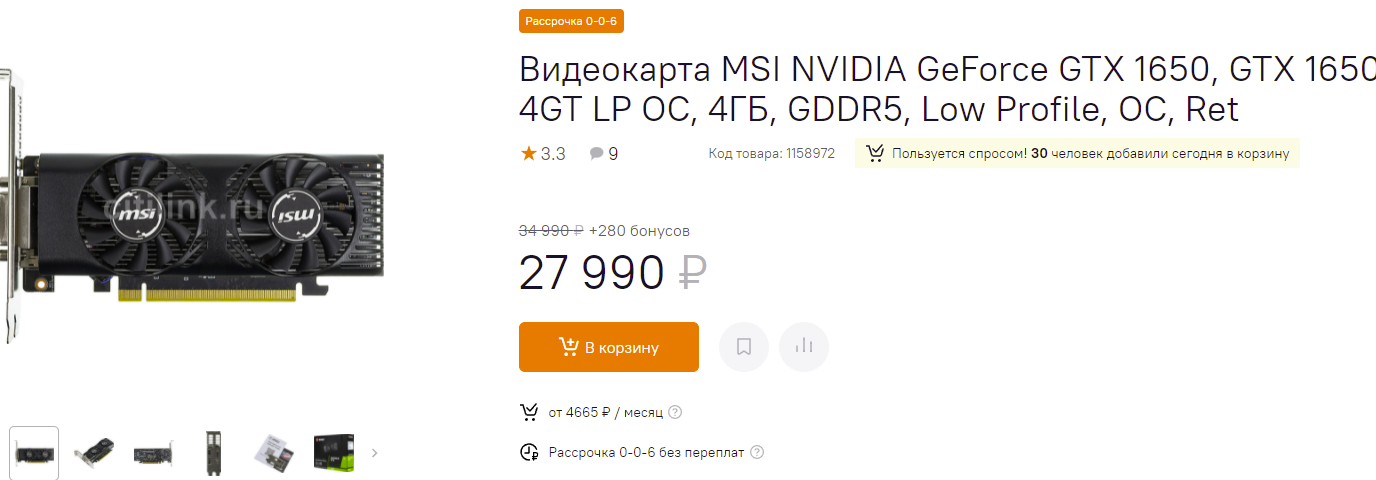Select the vertical bracket-view thumbnail
The image size is (1376, 480).
point(212,453)
